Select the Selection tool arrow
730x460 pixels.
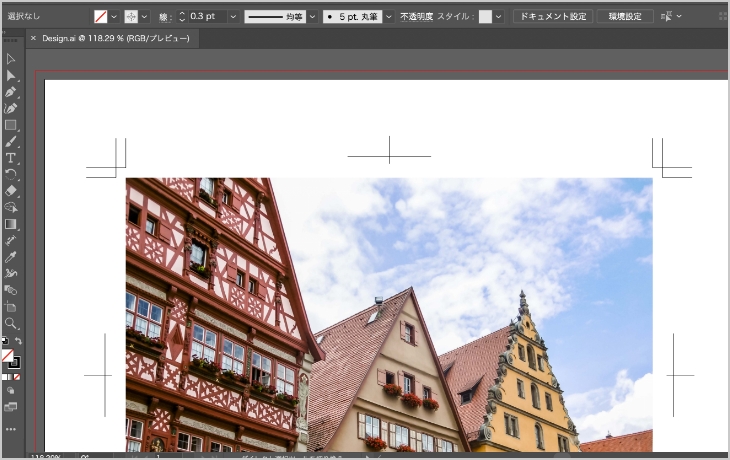click(11, 59)
